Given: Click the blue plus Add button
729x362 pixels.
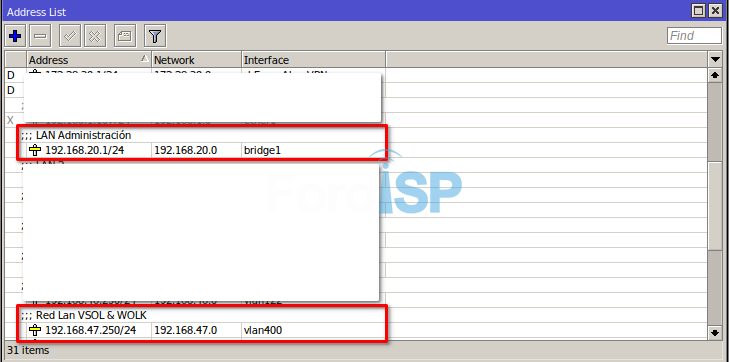Looking at the screenshot, I should click(15, 36).
